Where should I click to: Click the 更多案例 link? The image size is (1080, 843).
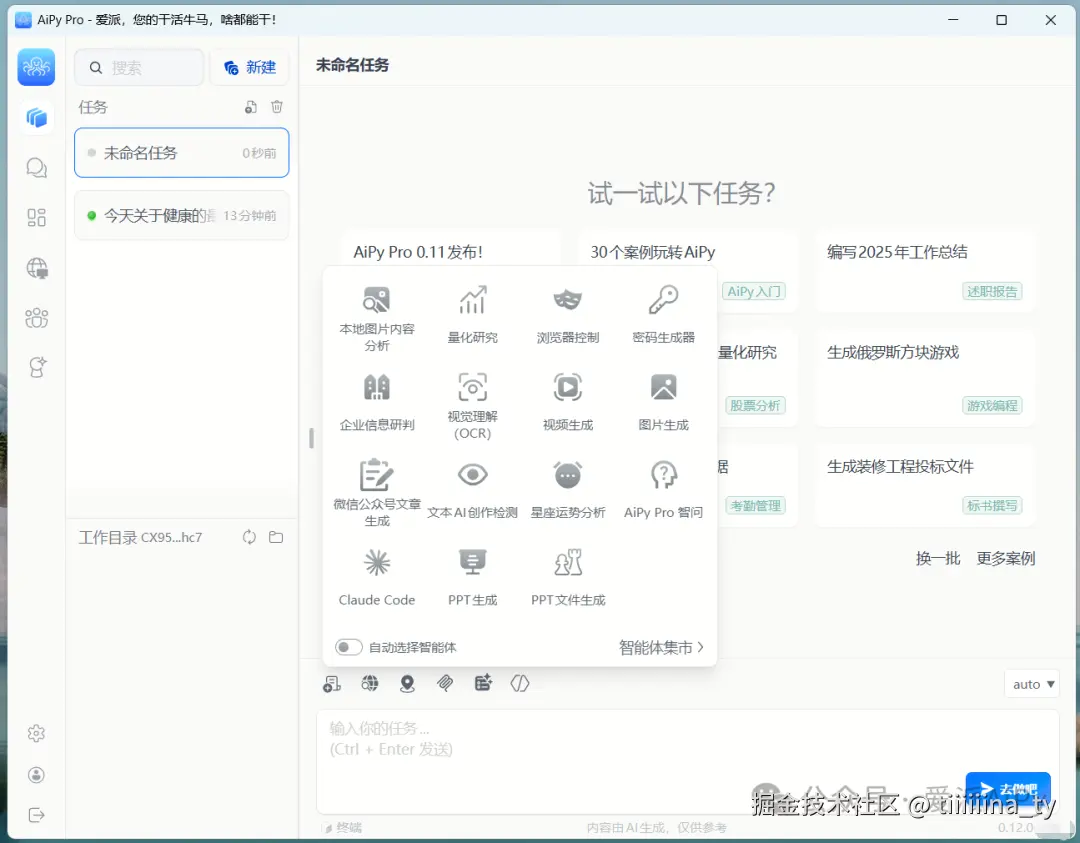click(1004, 558)
